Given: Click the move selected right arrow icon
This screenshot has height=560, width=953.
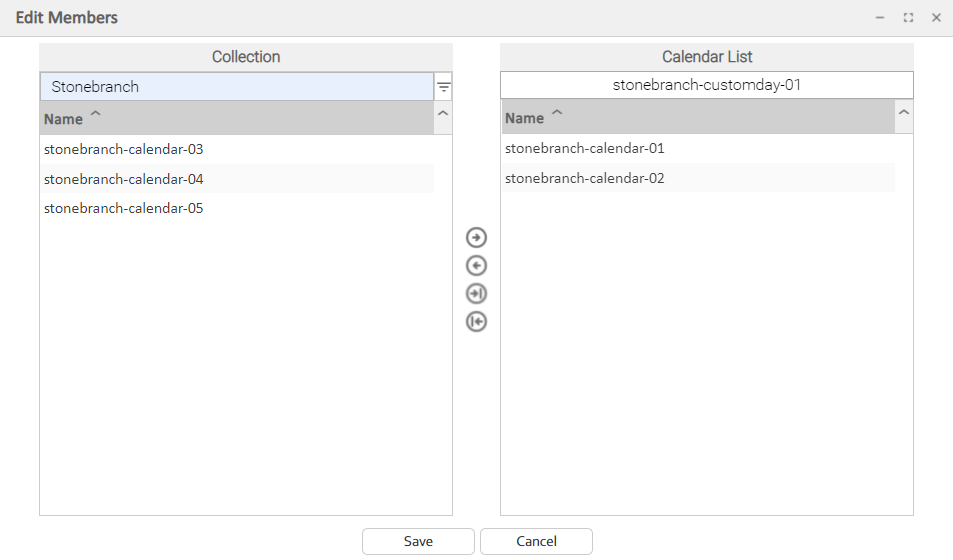Looking at the screenshot, I should coord(476,238).
